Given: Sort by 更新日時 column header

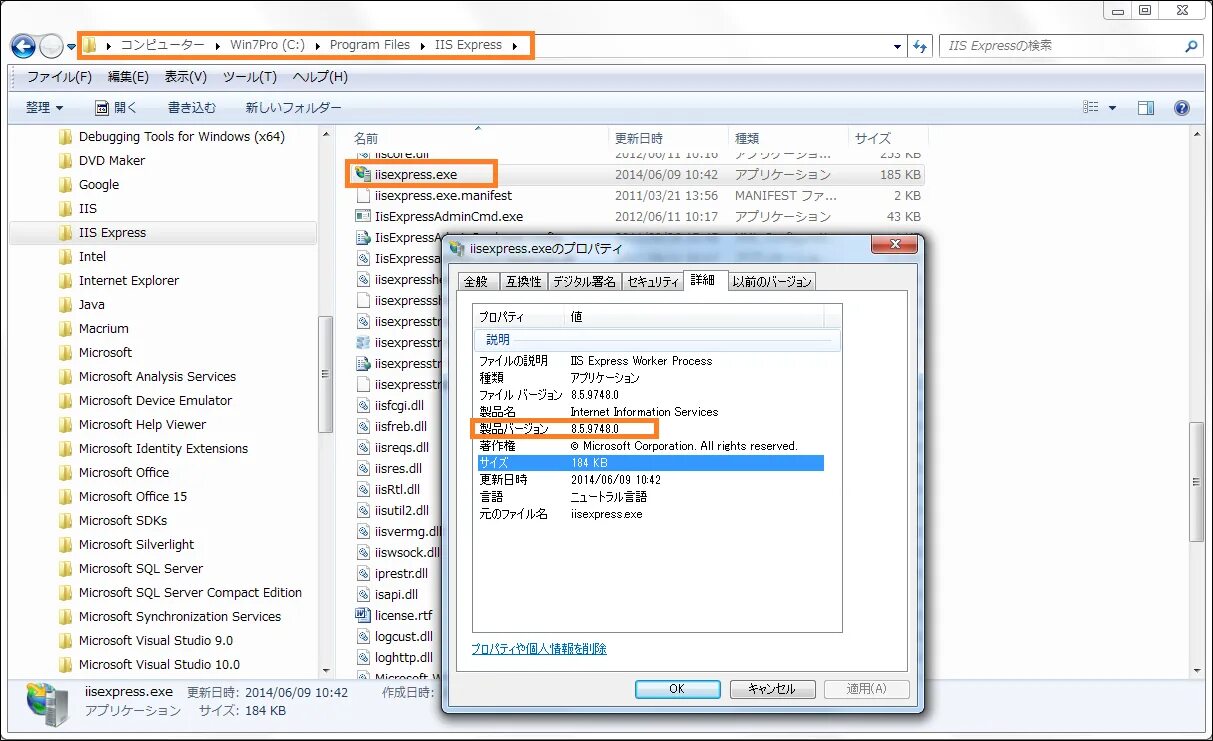Looking at the screenshot, I should tap(638, 138).
